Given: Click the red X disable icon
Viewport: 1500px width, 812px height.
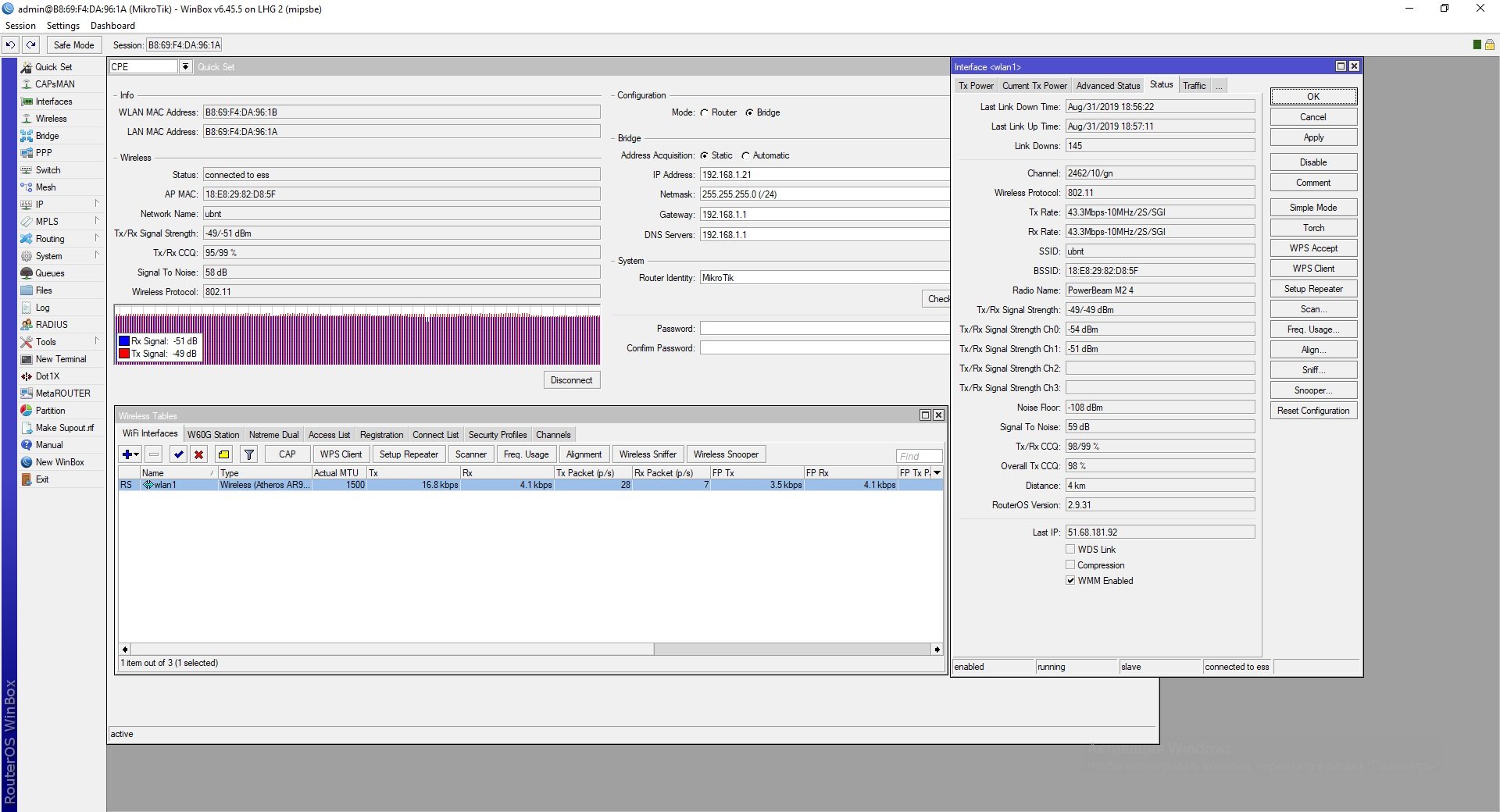Looking at the screenshot, I should 199,454.
